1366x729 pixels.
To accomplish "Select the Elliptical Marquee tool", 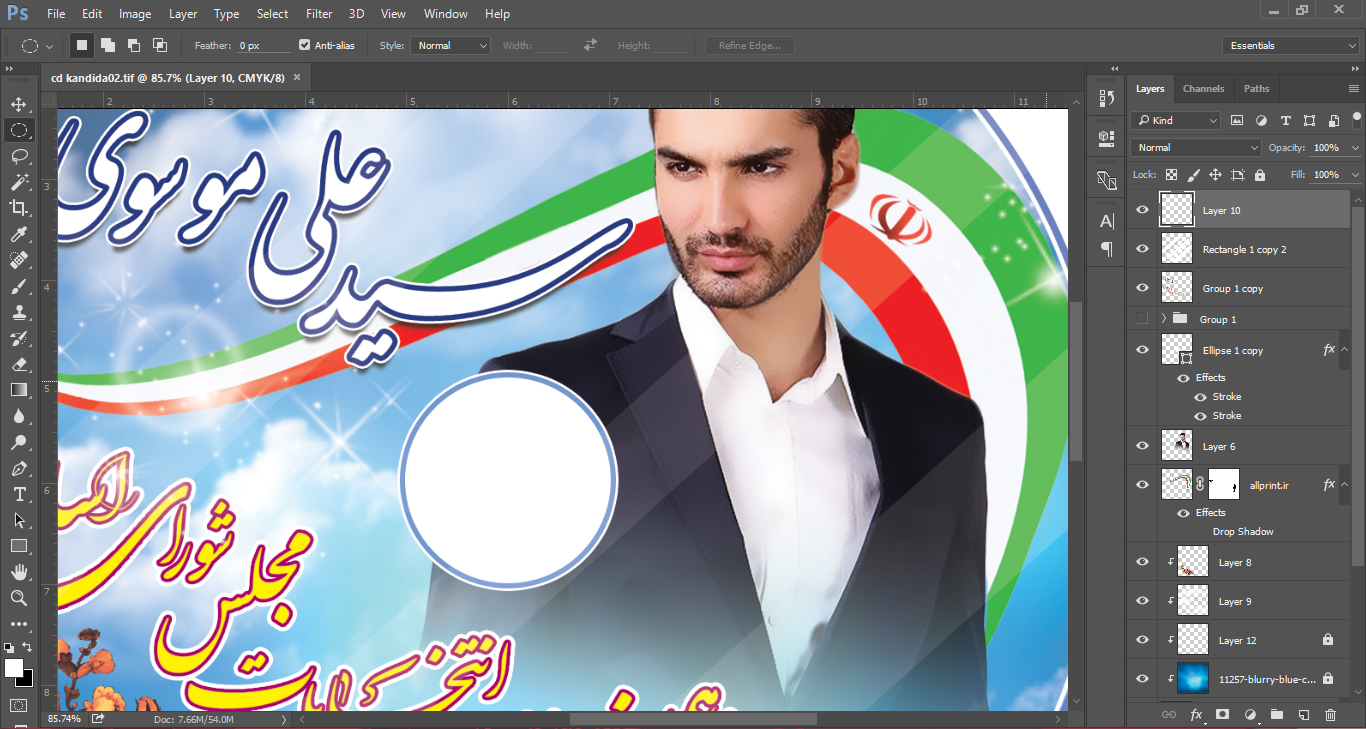I will [19, 130].
